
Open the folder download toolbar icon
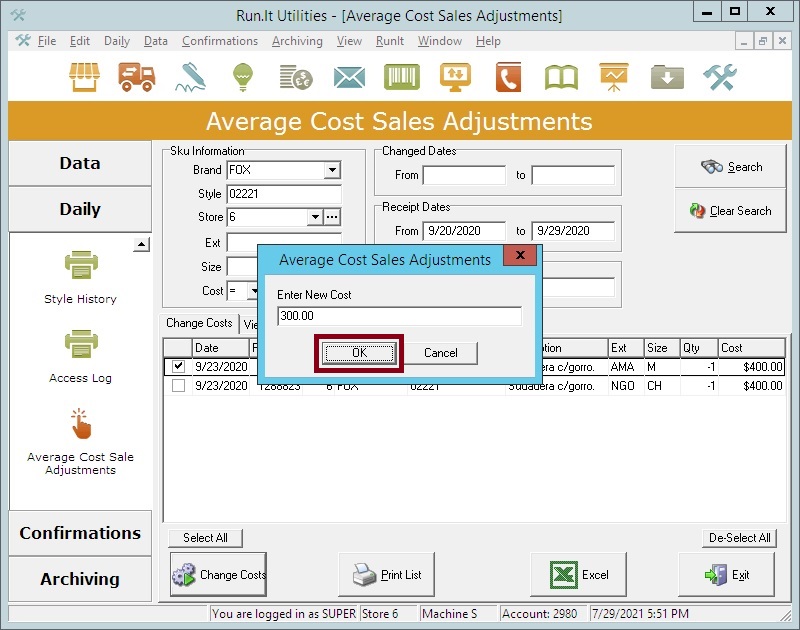(x=667, y=77)
